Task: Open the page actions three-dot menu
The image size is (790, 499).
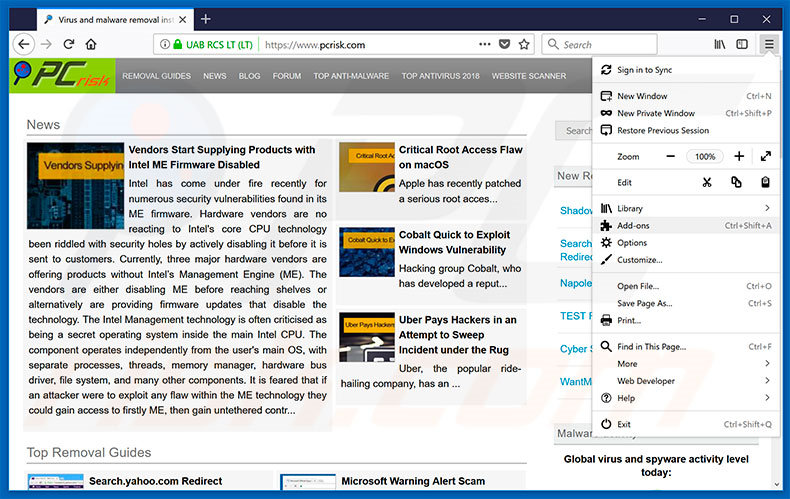Action: tap(485, 44)
